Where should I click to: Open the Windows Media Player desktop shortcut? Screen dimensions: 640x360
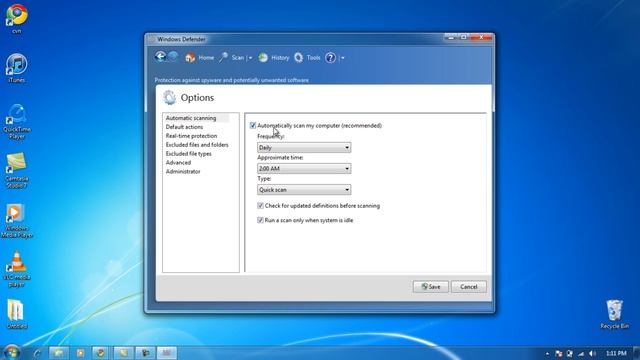17,220
